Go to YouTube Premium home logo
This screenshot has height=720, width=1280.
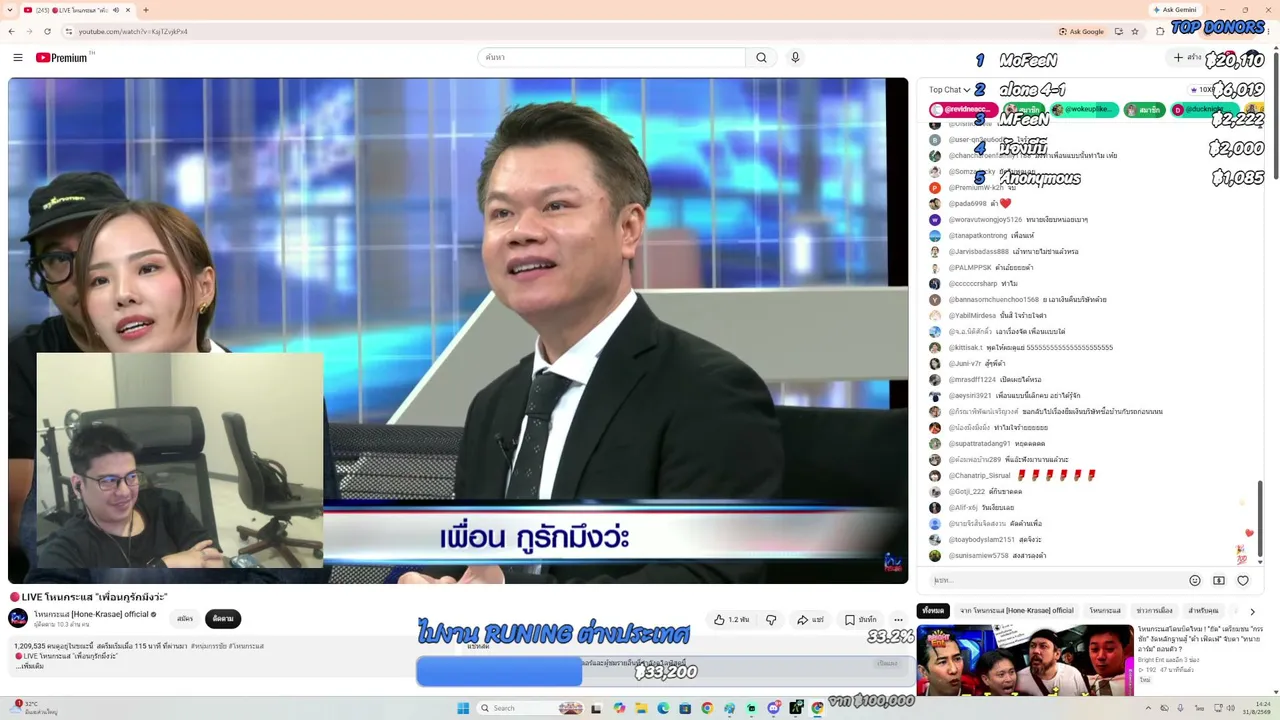pos(62,57)
